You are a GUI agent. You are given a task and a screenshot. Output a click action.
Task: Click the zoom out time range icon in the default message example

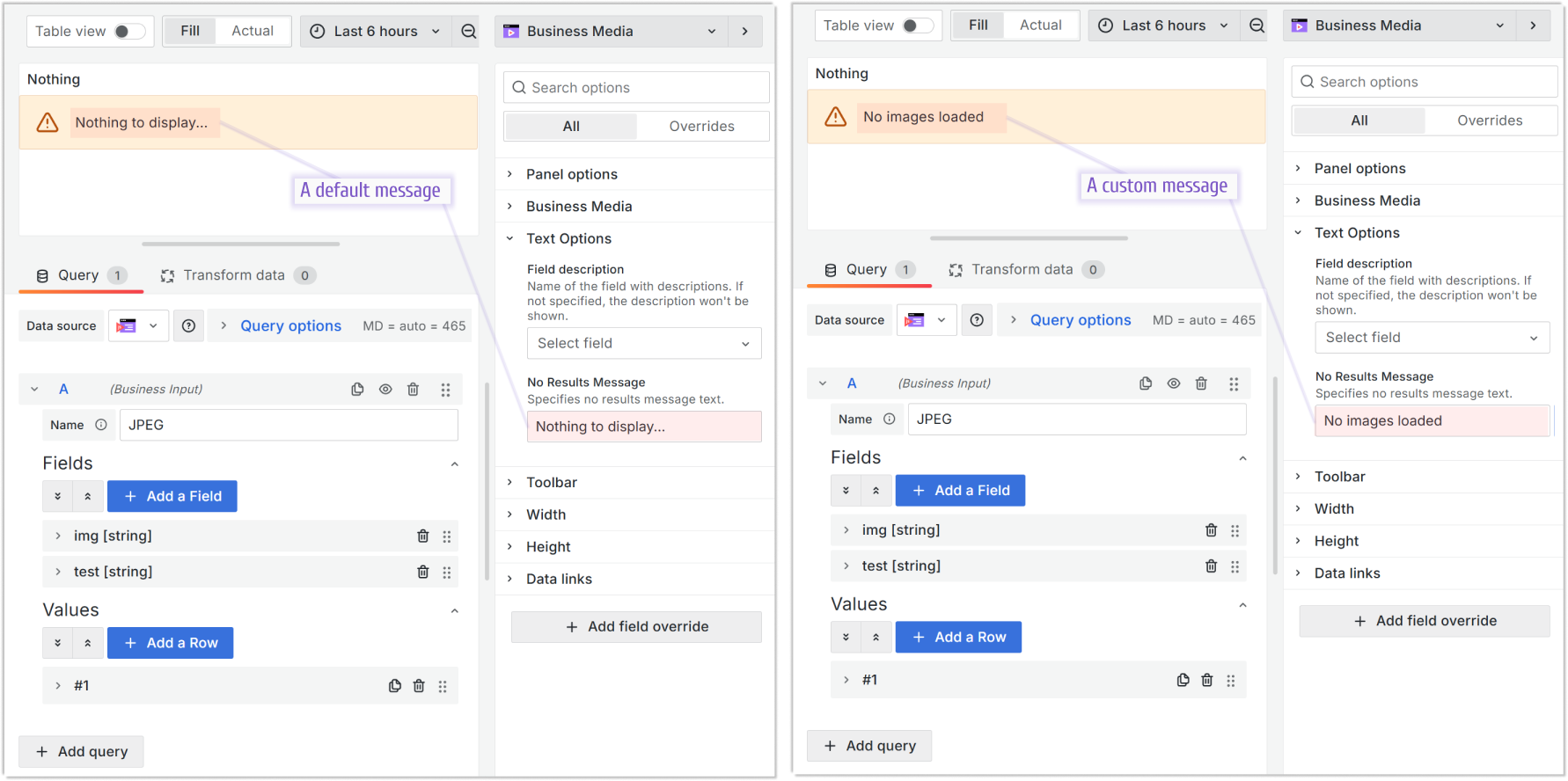point(469,32)
